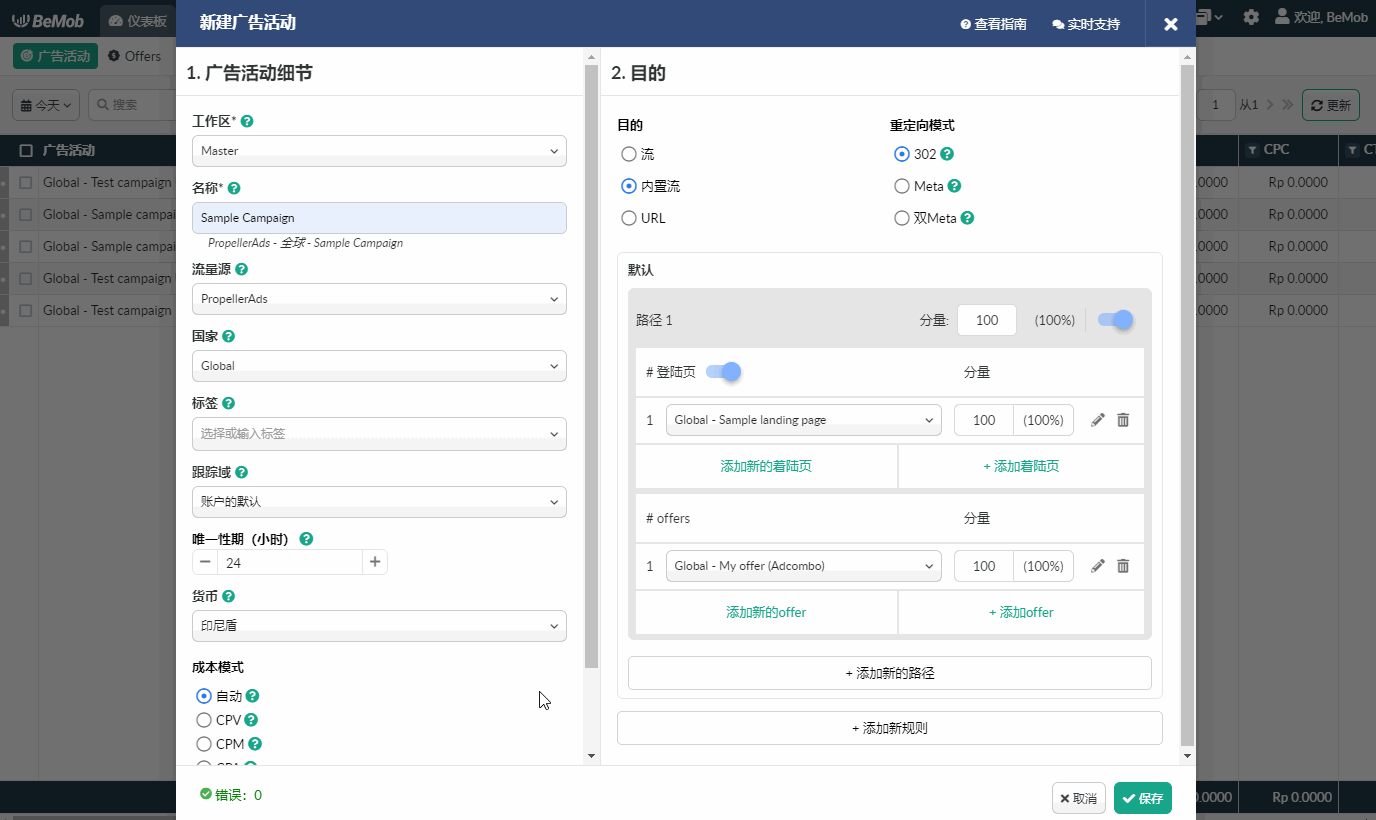Click help icon next to 名称 label

(x=234, y=188)
